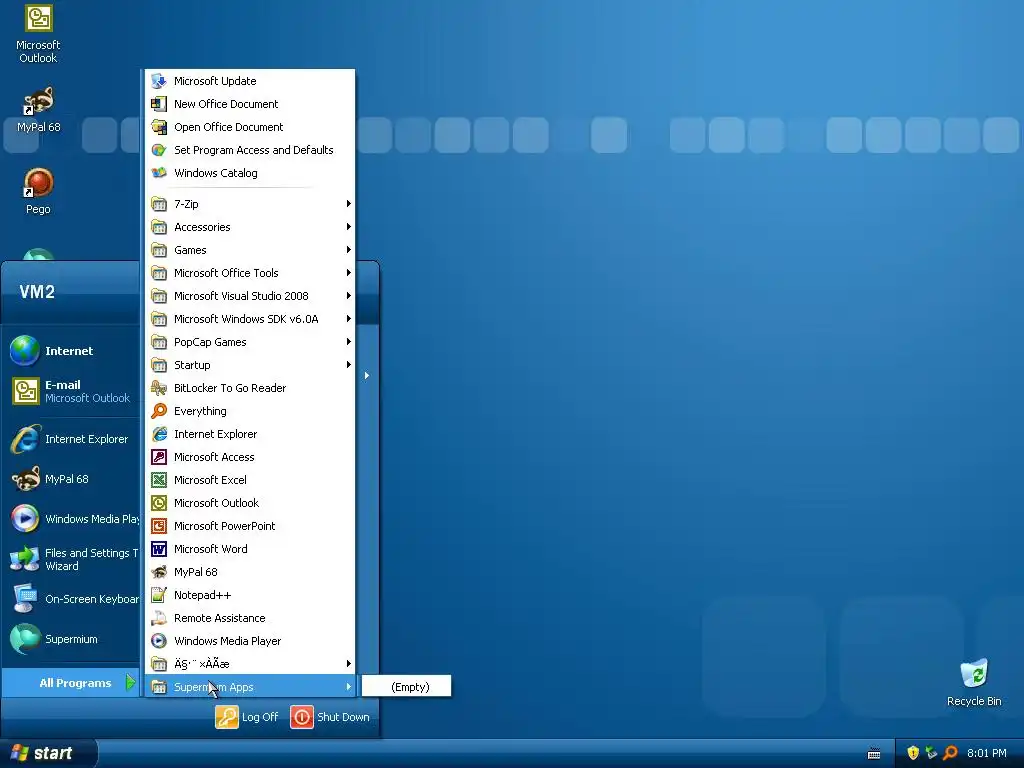Image resolution: width=1024 pixels, height=768 pixels.
Task: Launch Microsoft Access
Action: coord(249,457)
